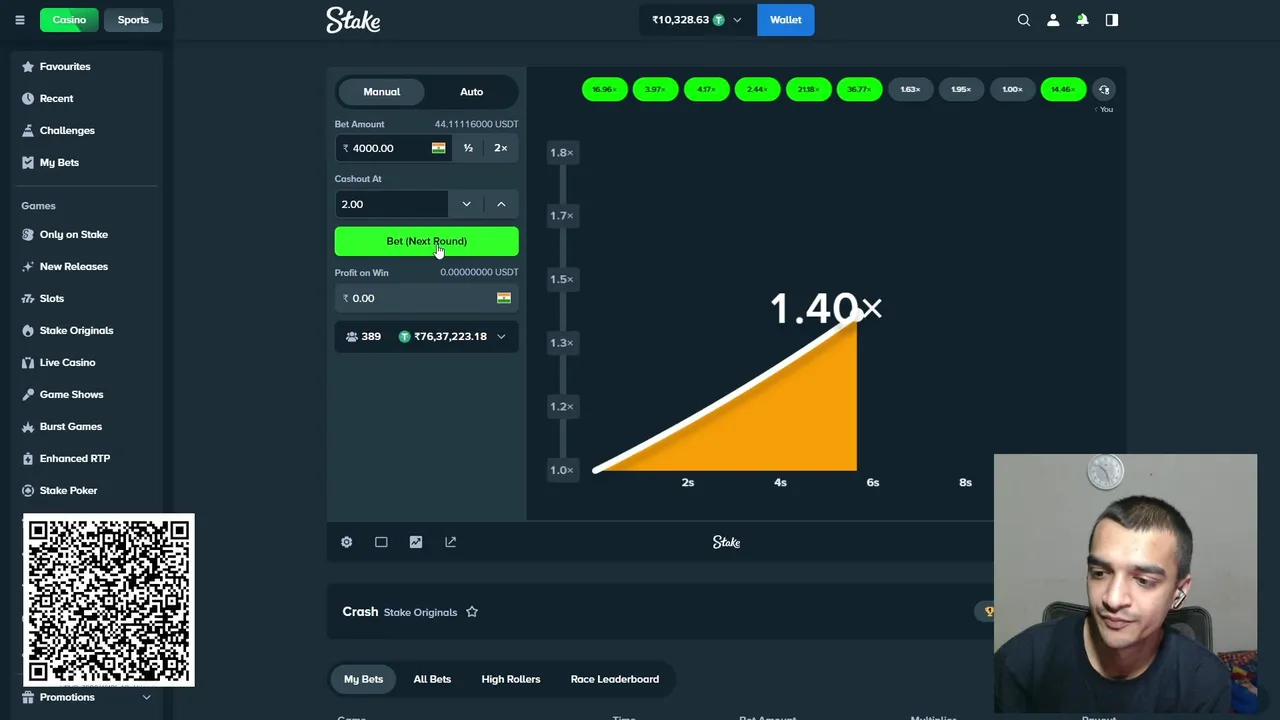
Task: Click the 44.11116000 USDT value
Action: tap(476, 125)
